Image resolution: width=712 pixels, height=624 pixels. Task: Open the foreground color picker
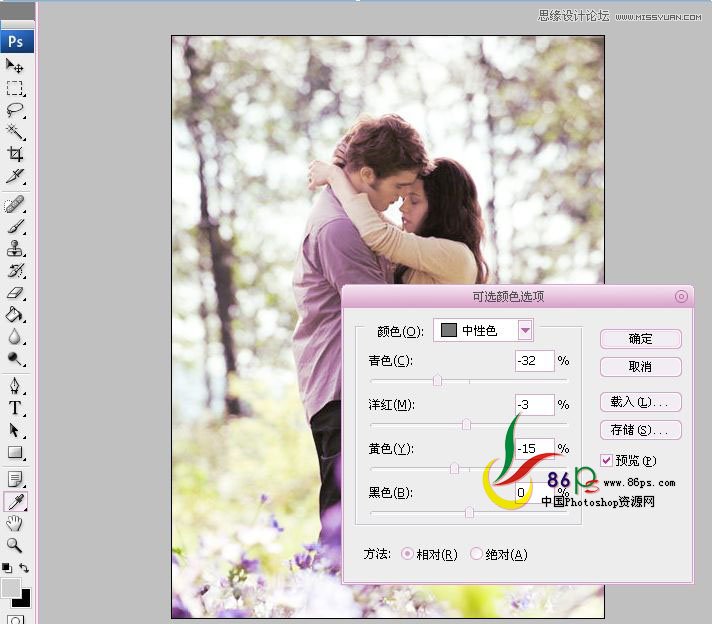10,588
